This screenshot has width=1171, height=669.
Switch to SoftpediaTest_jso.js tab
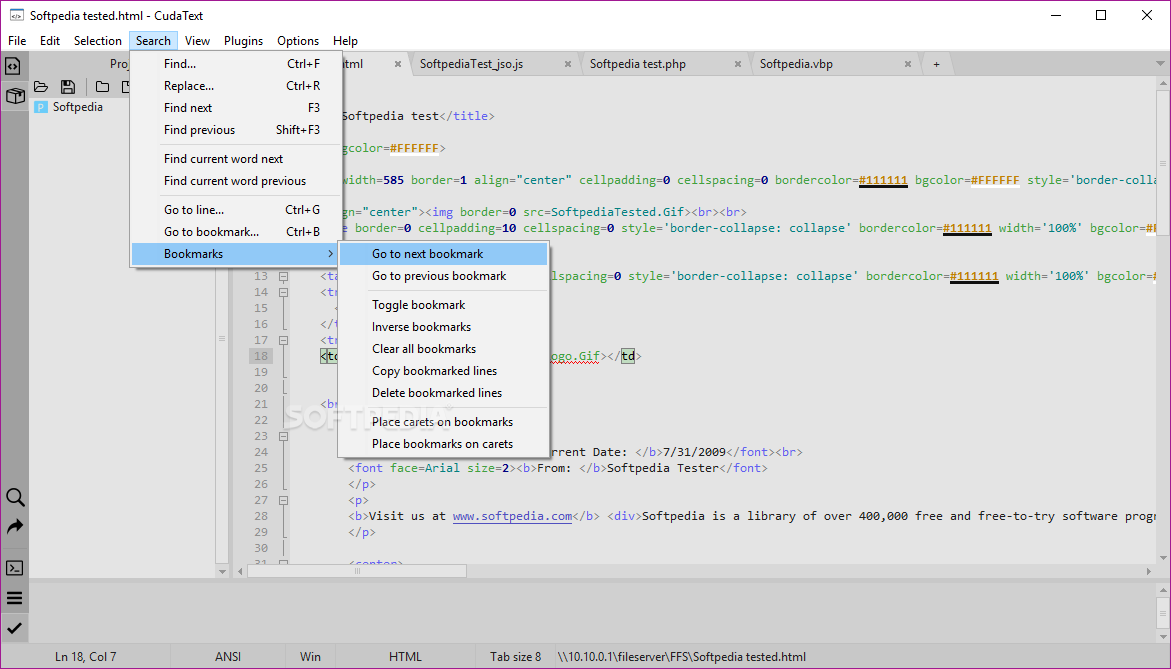click(x=471, y=64)
